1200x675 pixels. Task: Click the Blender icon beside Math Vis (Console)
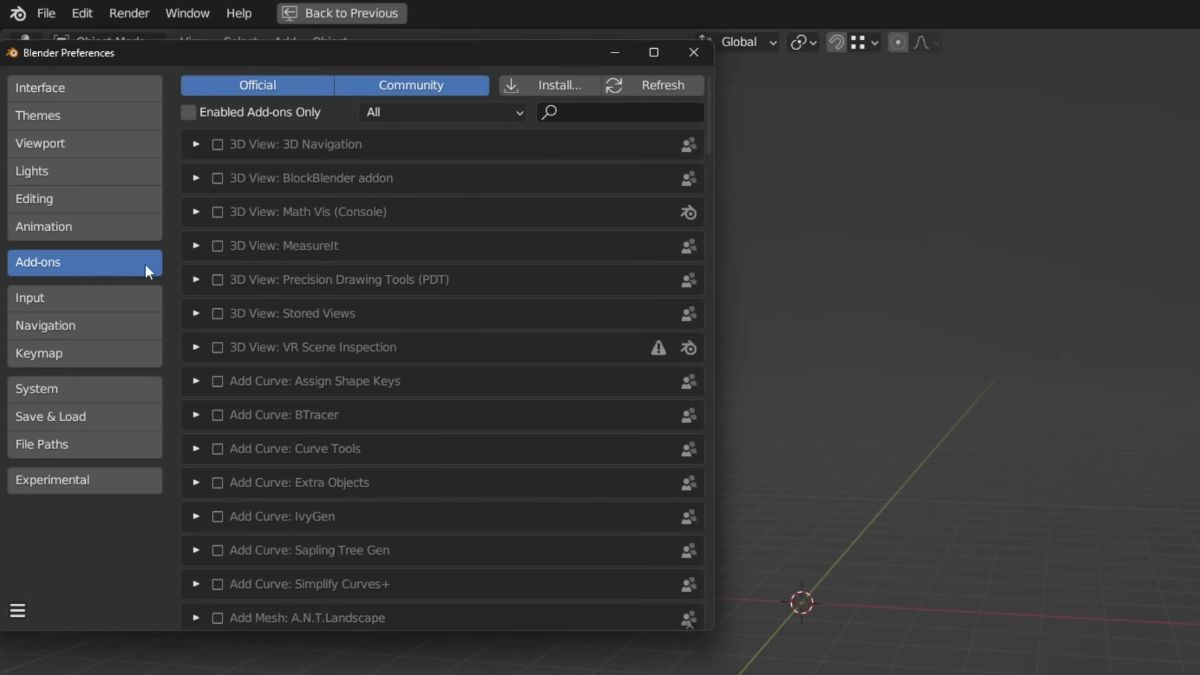(688, 212)
